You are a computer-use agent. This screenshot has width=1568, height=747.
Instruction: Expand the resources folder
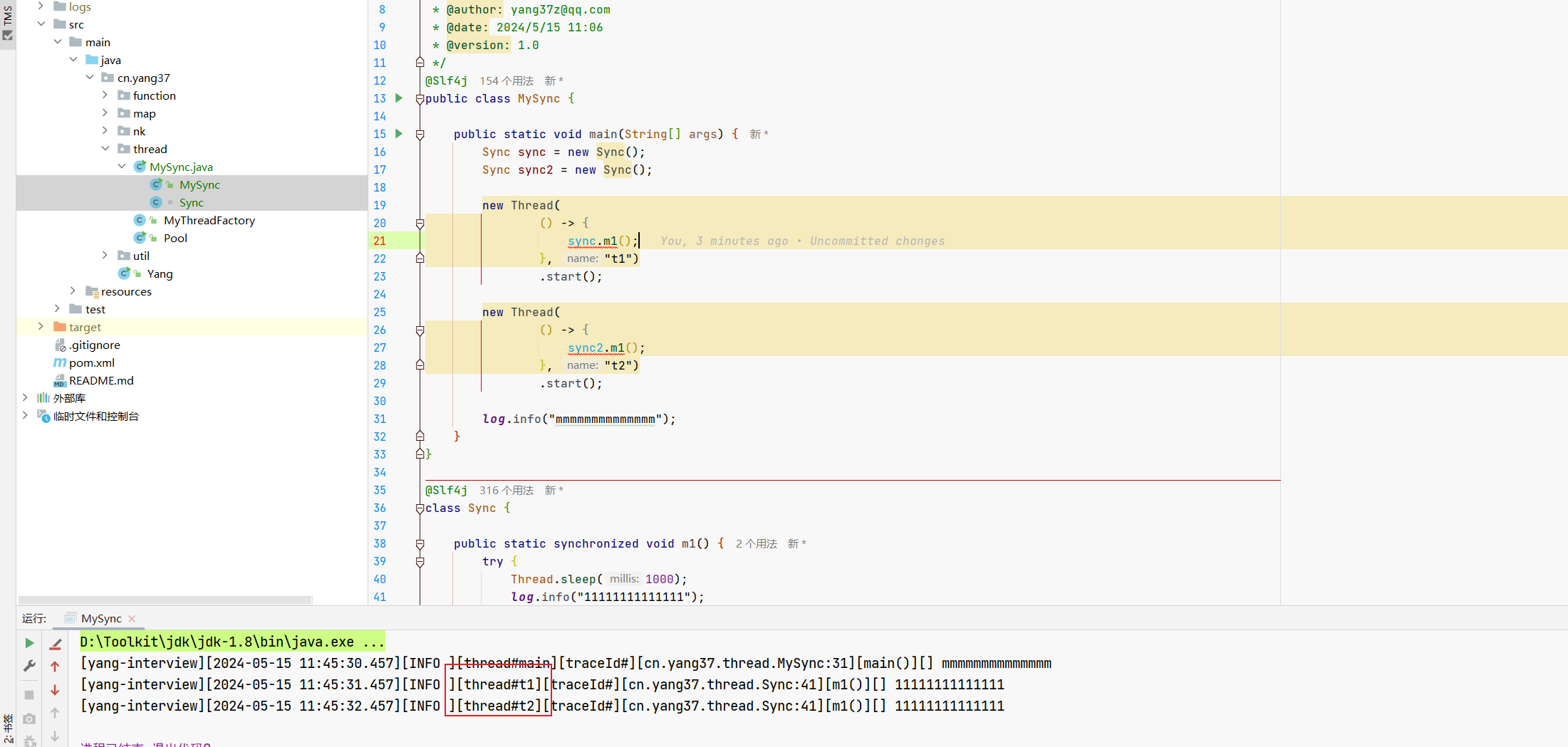[x=73, y=291]
